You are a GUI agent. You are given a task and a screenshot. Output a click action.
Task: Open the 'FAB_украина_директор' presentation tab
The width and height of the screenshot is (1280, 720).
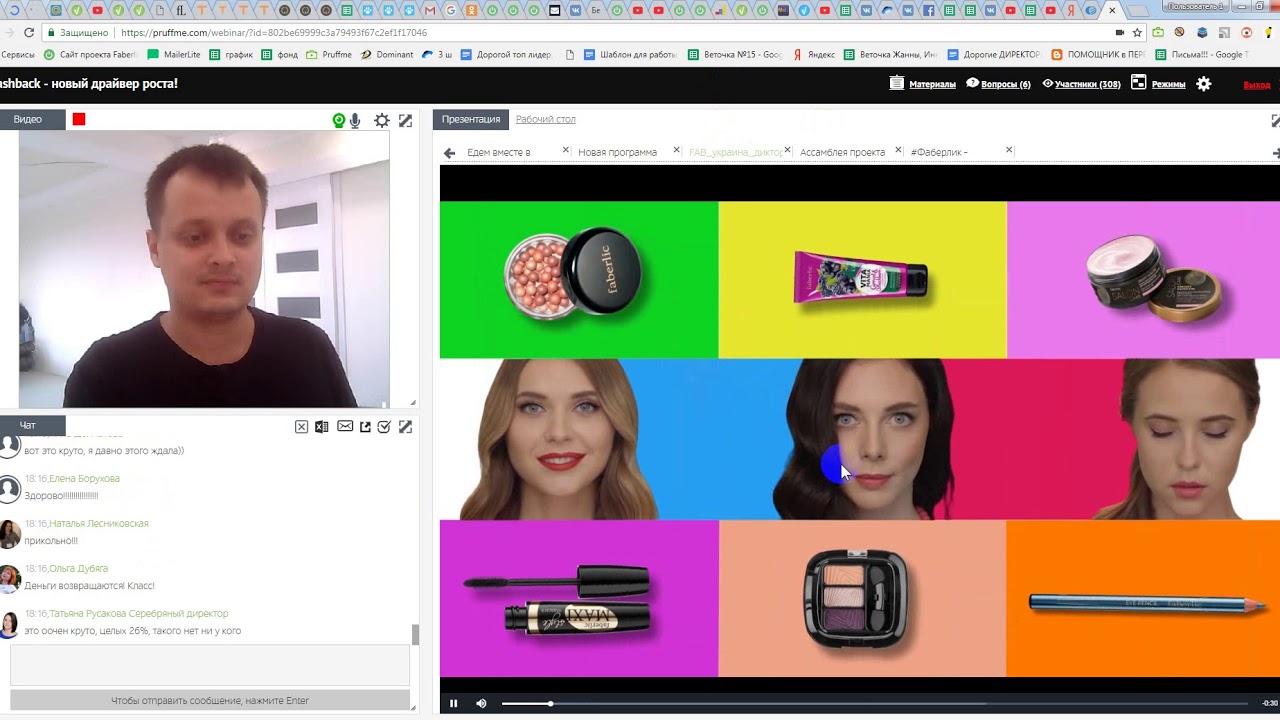tap(735, 152)
